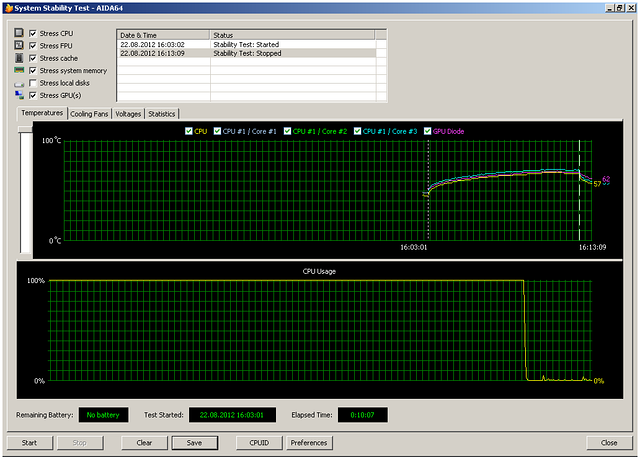Screen dimensions: 640x457
Task: Click the memory module icon
Action: pos(19,71)
